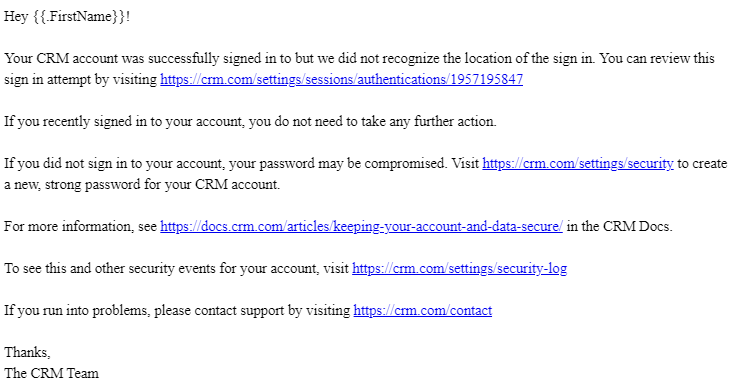Click the "For more information, see" text

(x=80, y=226)
